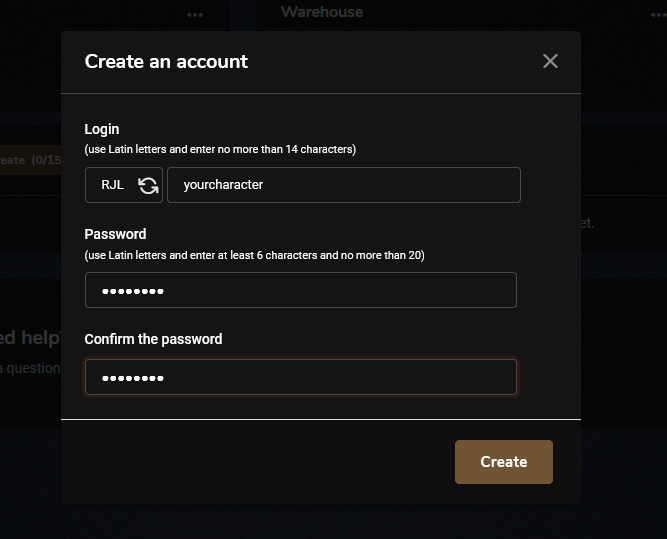Click the Create an account title

[166, 61]
